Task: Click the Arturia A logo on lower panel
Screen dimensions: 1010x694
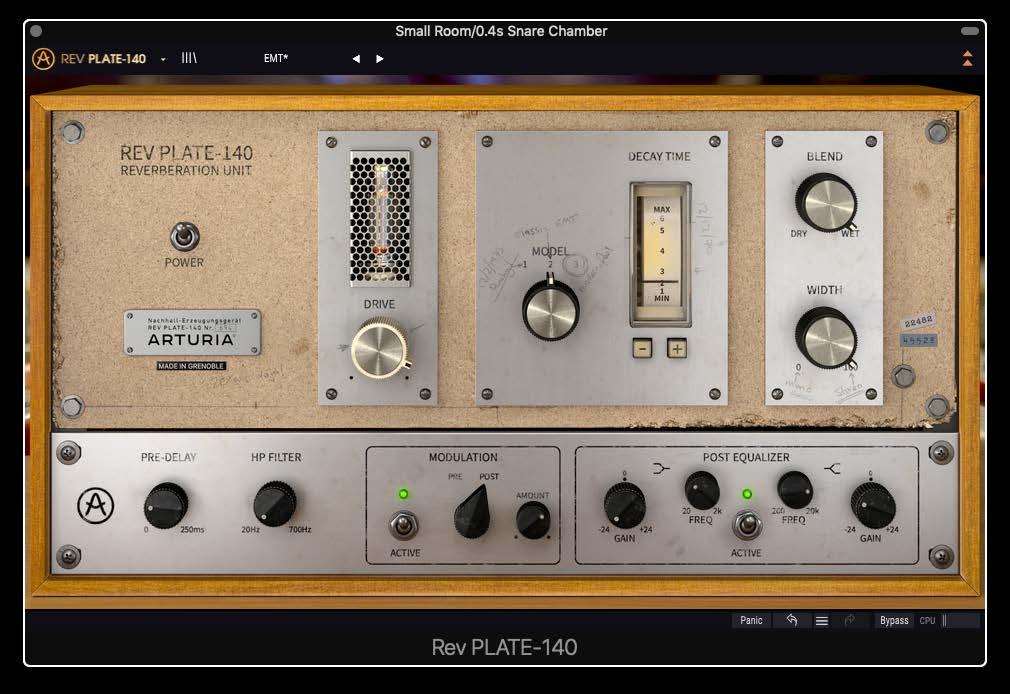Action: pos(95,505)
